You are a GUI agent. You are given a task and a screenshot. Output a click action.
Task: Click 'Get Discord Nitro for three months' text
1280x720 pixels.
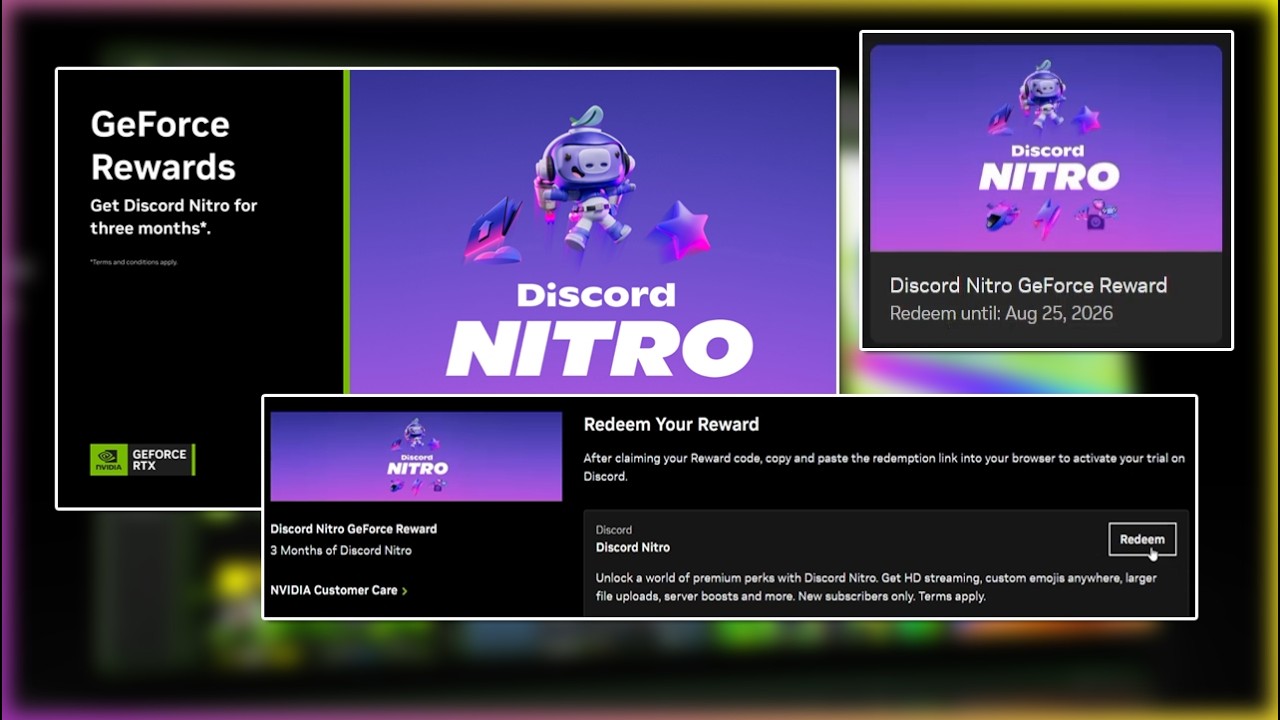pos(174,216)
